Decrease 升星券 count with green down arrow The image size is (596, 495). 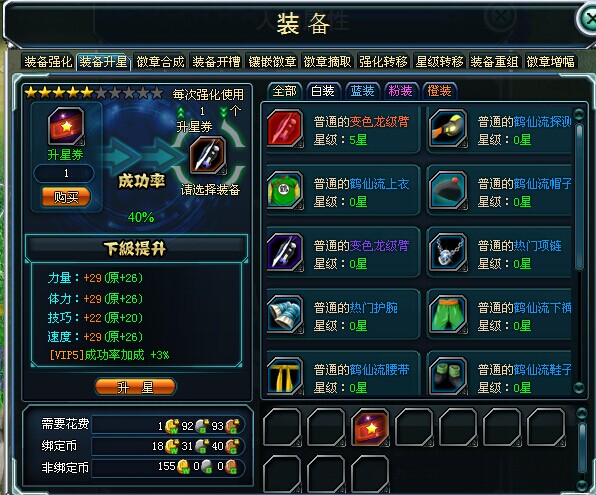coord(224,112)
